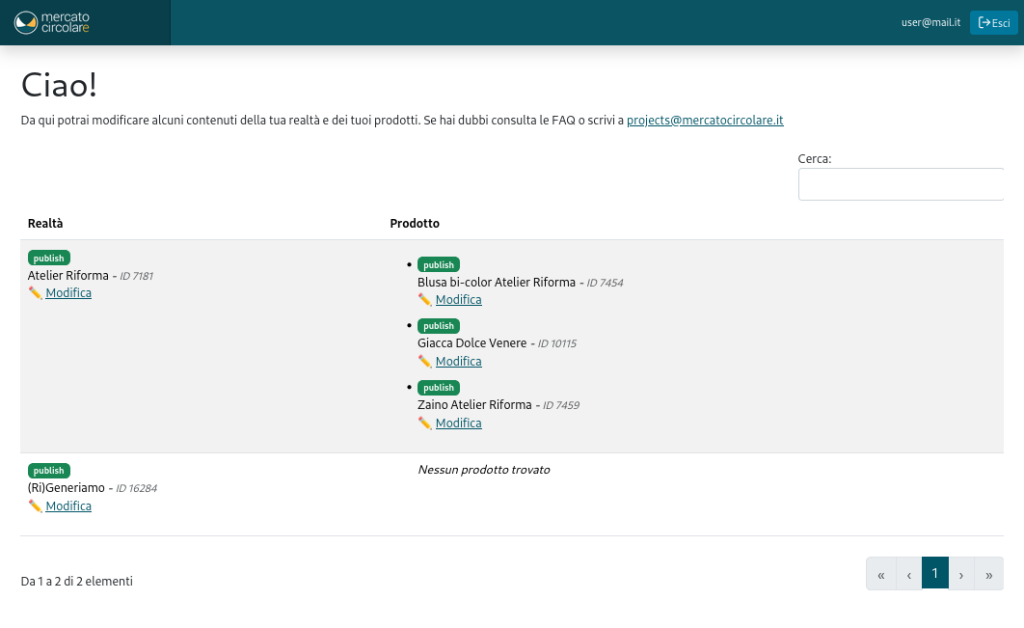Screen dimensions: 1024x628
Task: Select the Atelier Riforma name text
Action: [68, 275]
